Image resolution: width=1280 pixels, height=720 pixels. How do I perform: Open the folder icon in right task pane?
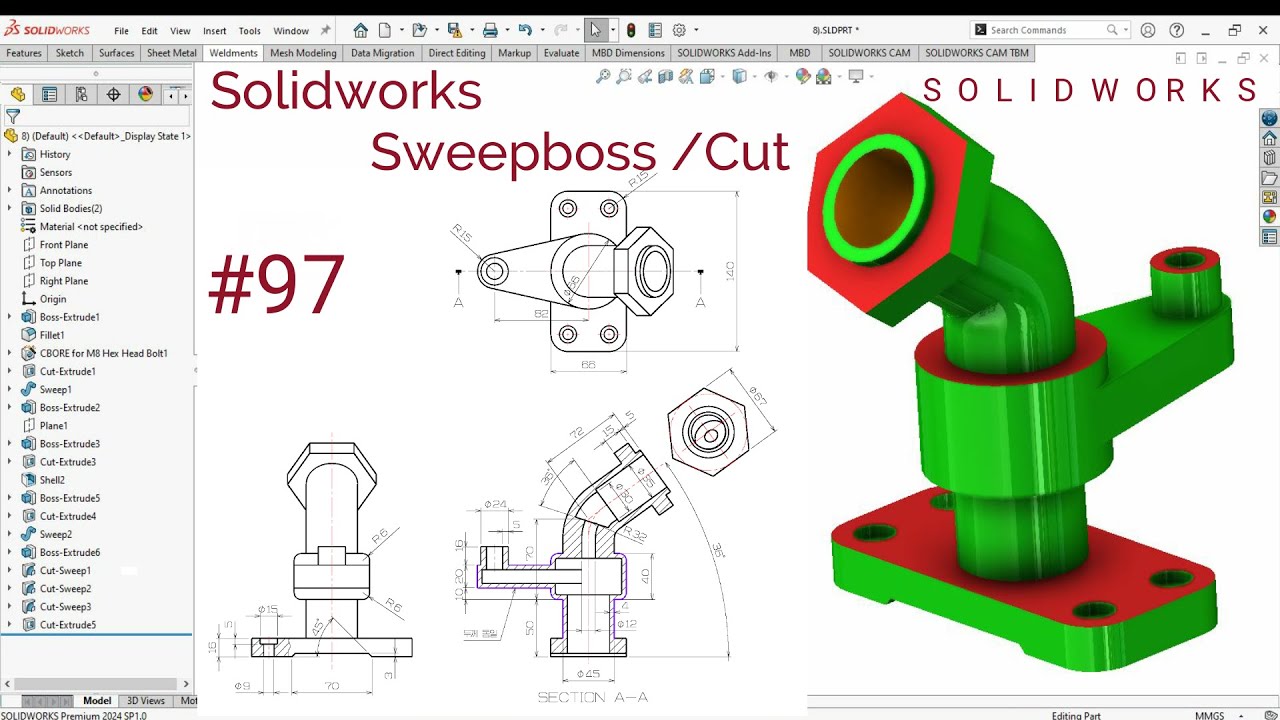1270,178
